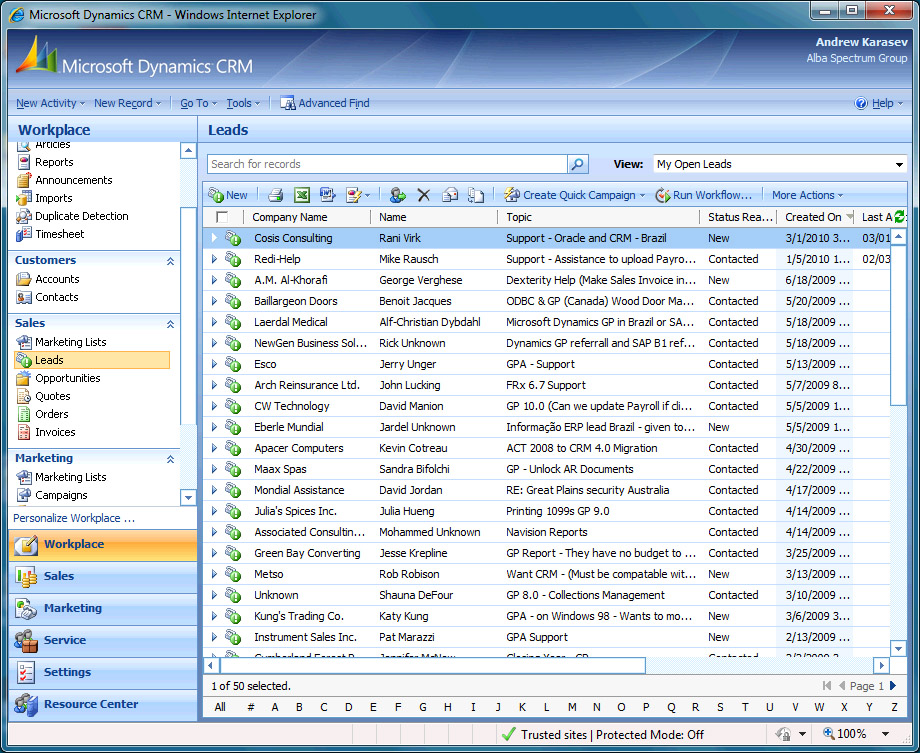Export leads to Excel
Image resolution: width=920 pixels, height=753 pixels.
(302, 195)
